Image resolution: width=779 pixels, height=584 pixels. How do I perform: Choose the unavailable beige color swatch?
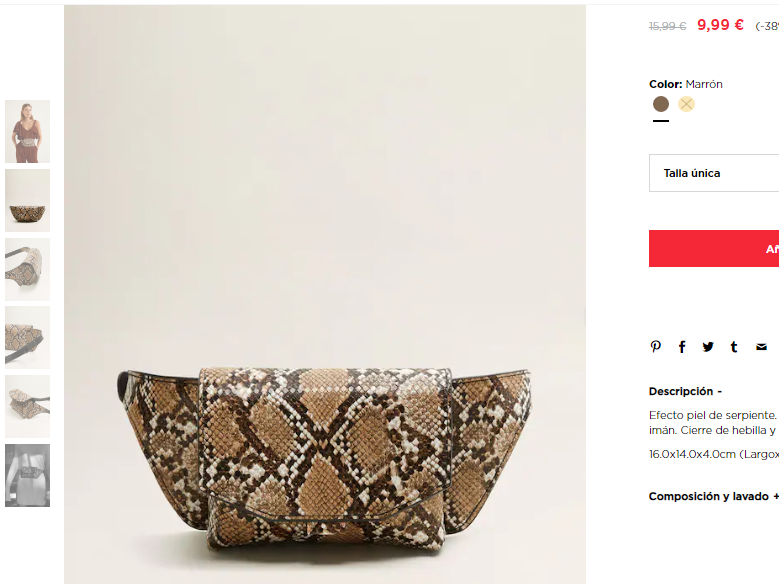pyautogui.click(x=686, y=104)
